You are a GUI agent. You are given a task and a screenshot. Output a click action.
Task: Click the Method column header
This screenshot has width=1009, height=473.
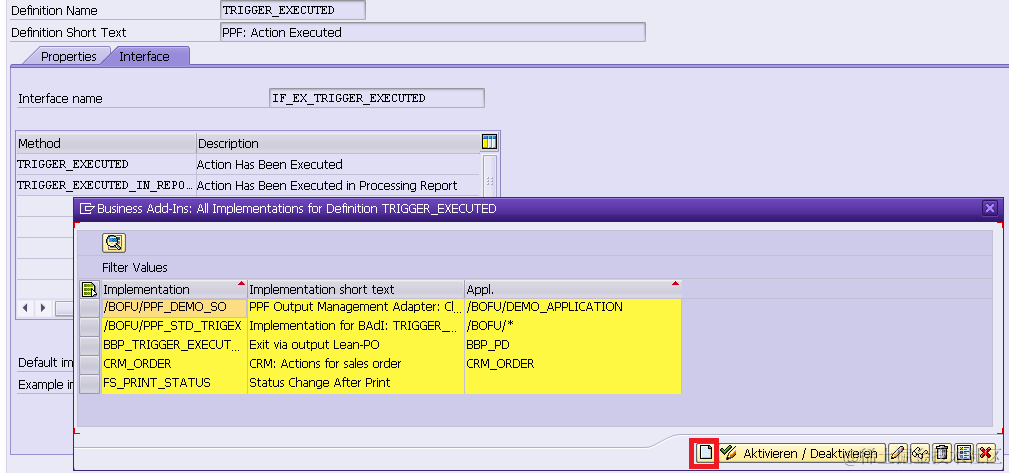pos(106,143)
